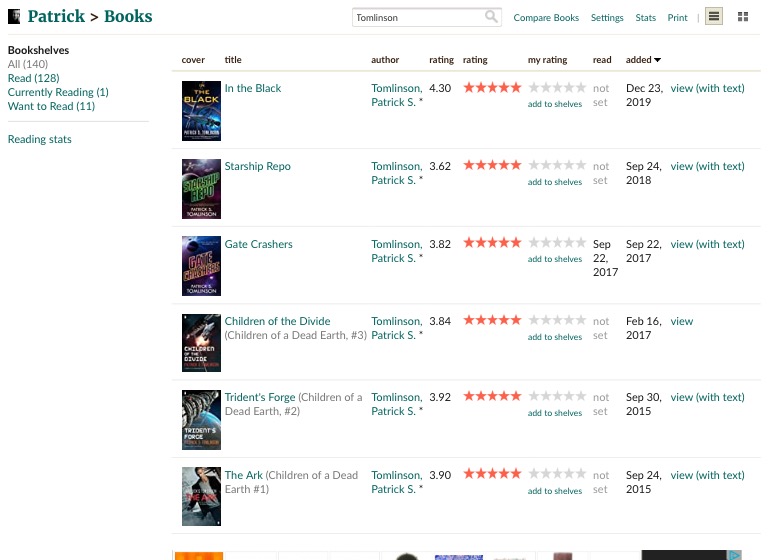Open author Tomlinson for Gate Crashers
Screen dimensions: 768x560
click(397, 251)
